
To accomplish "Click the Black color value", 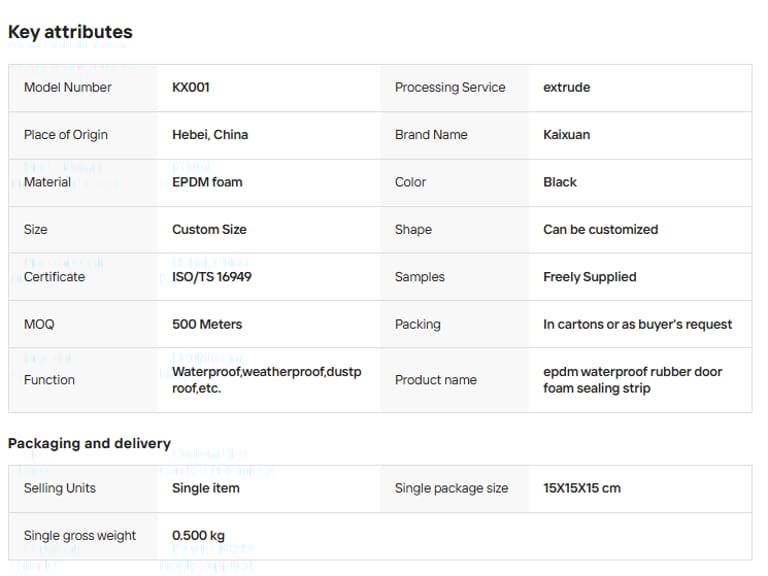I will [560, 182].
